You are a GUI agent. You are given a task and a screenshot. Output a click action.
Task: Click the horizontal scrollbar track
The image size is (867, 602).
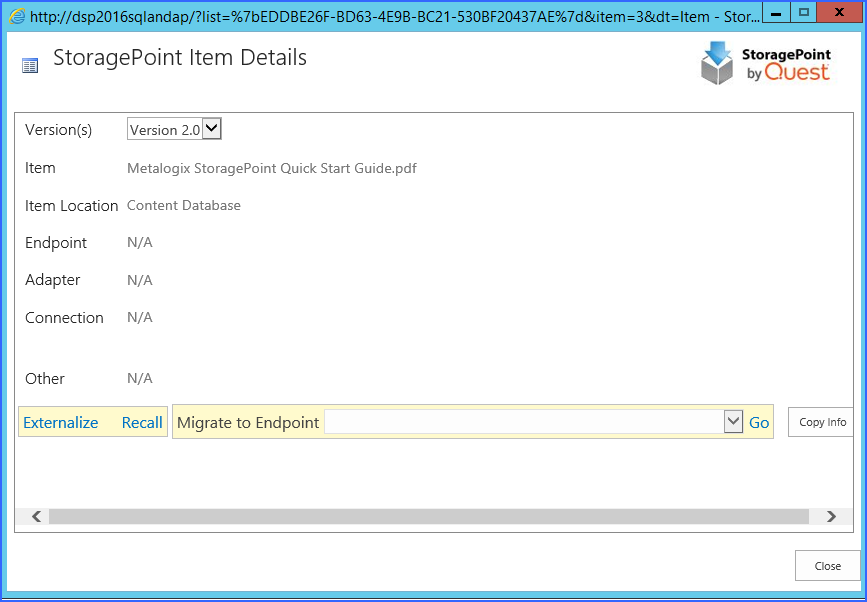(x=429, y=516)
